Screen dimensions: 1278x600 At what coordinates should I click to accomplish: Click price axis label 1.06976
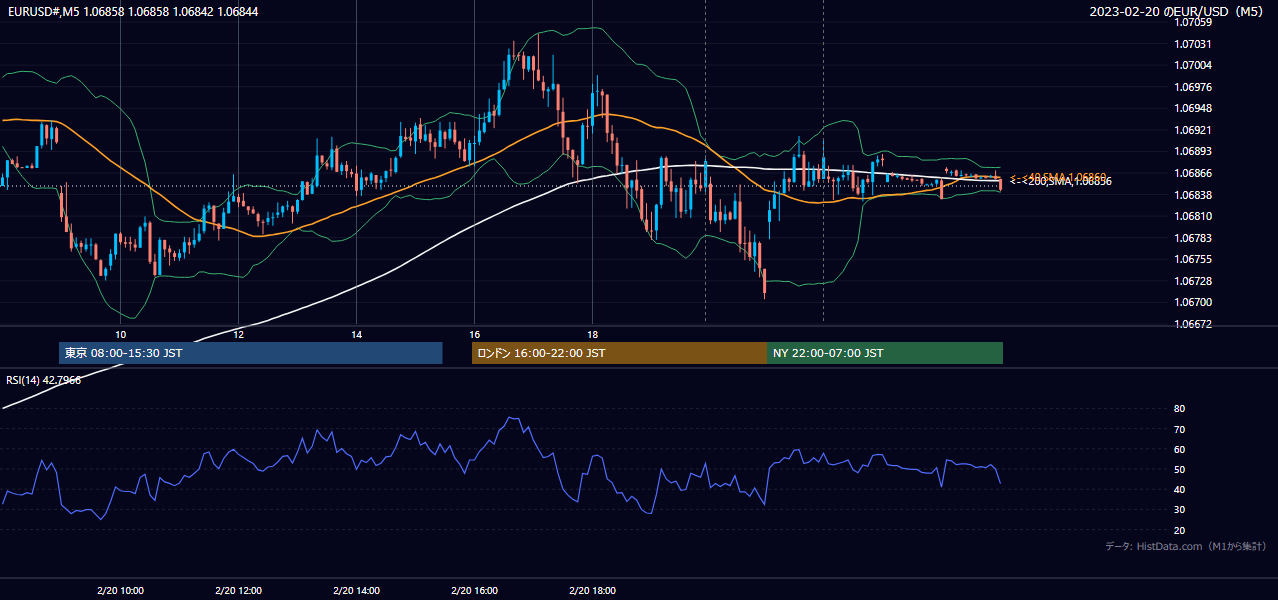(1192, 87)
